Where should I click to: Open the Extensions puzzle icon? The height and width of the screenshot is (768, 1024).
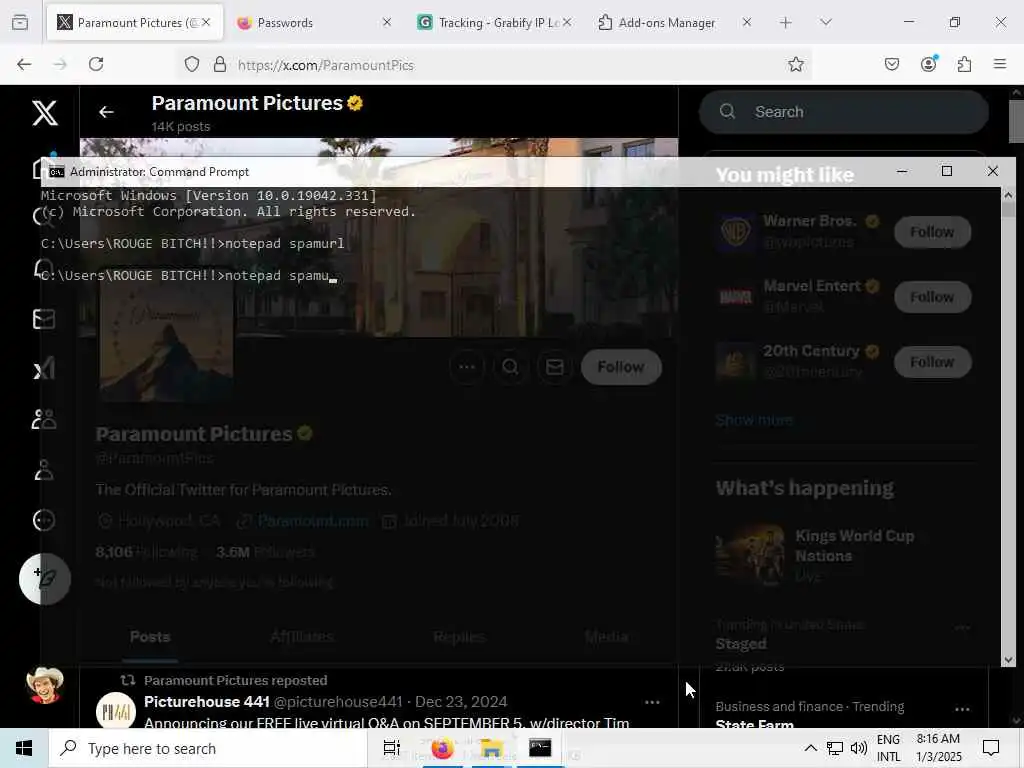964,64
